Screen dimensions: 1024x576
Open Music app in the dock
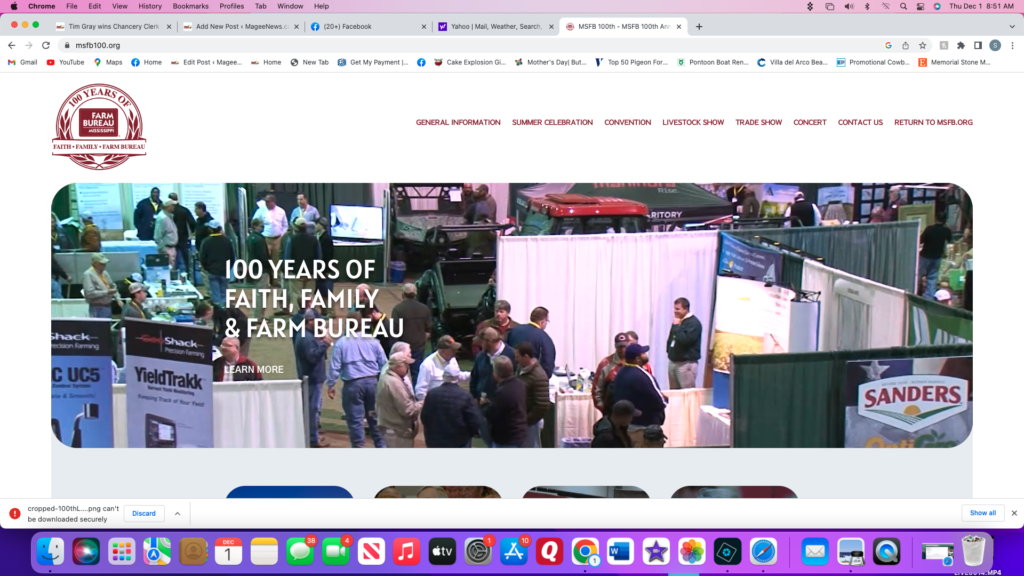tap(406, 551)
